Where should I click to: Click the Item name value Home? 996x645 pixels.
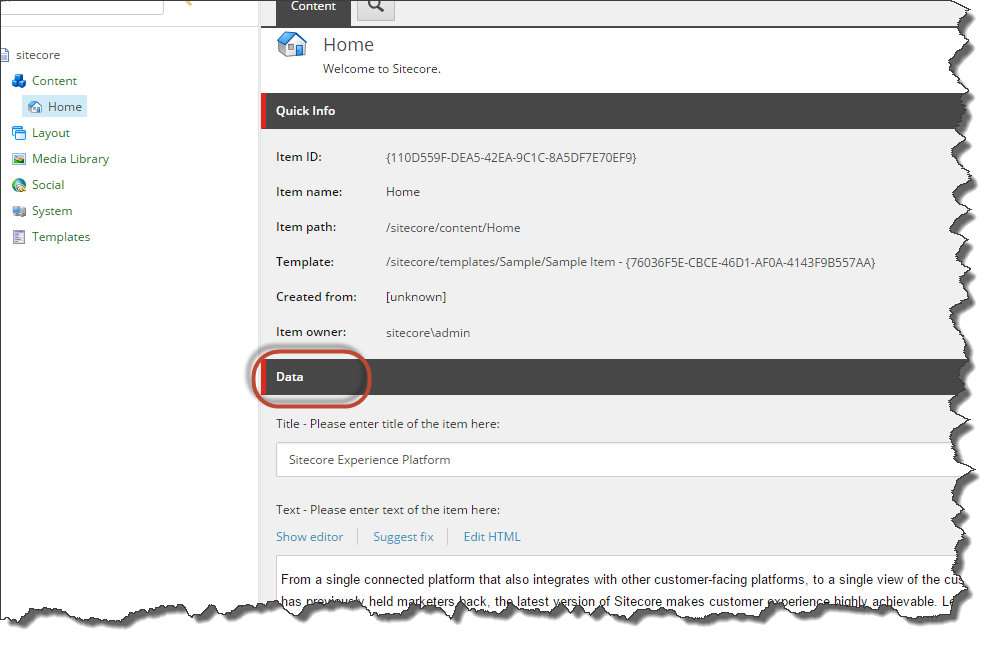click(x=403, y=192)
